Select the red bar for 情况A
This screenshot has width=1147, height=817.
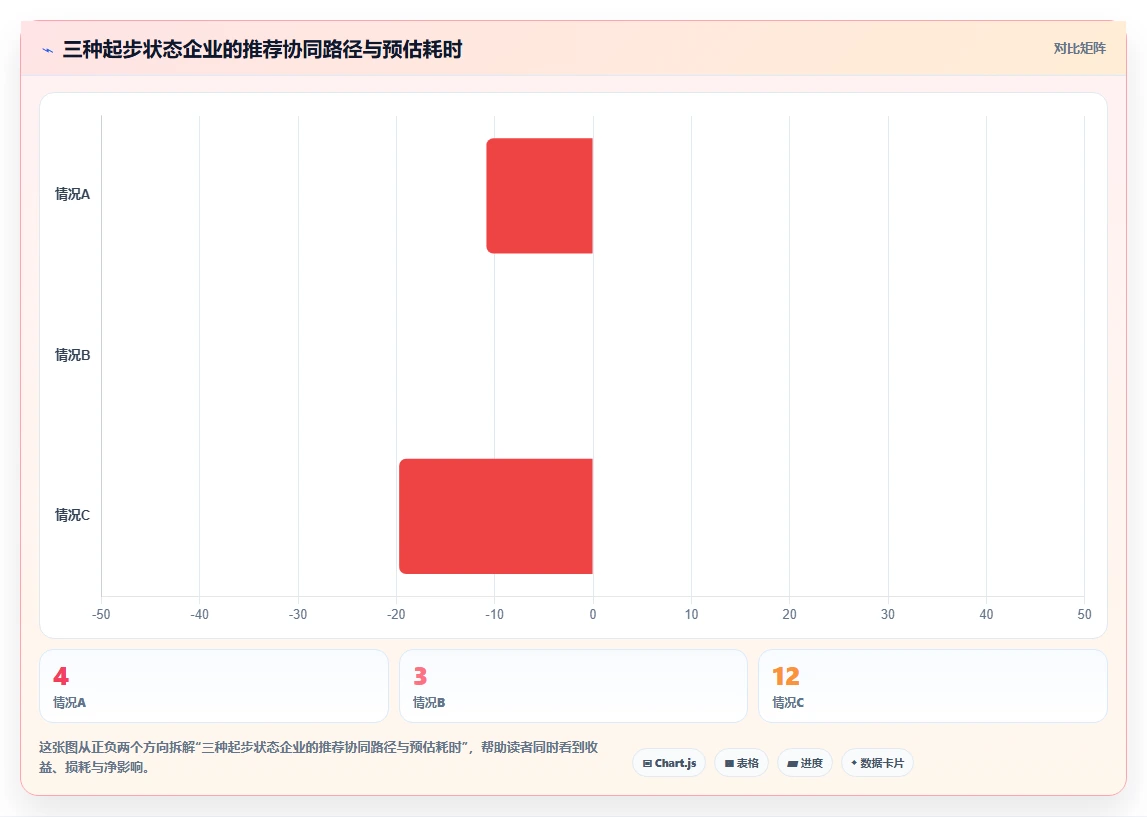[539, 195]
